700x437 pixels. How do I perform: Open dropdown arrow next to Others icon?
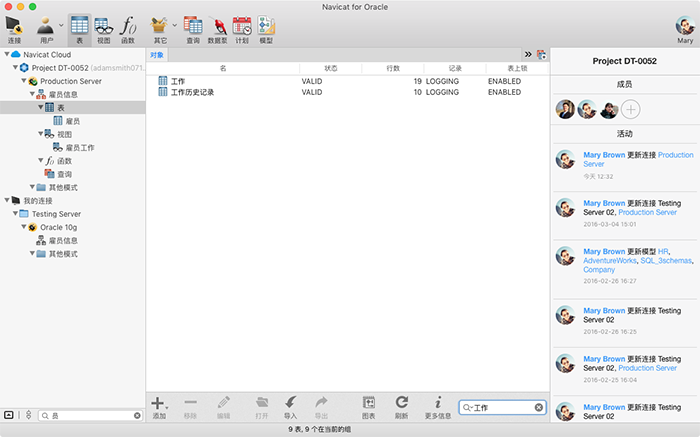tap(175, 25)
